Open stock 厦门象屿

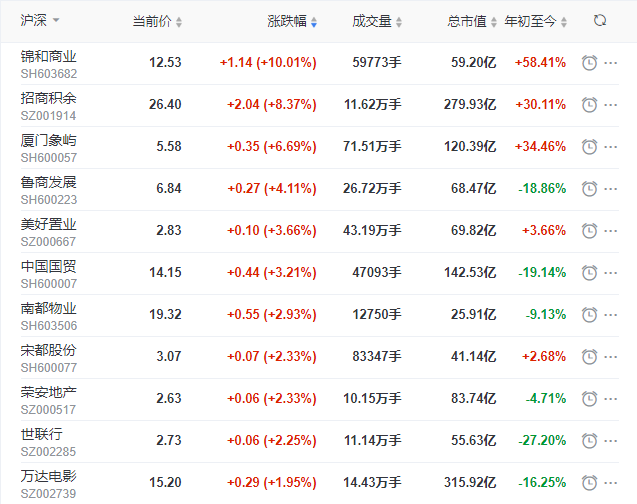(x=48, y=141)
